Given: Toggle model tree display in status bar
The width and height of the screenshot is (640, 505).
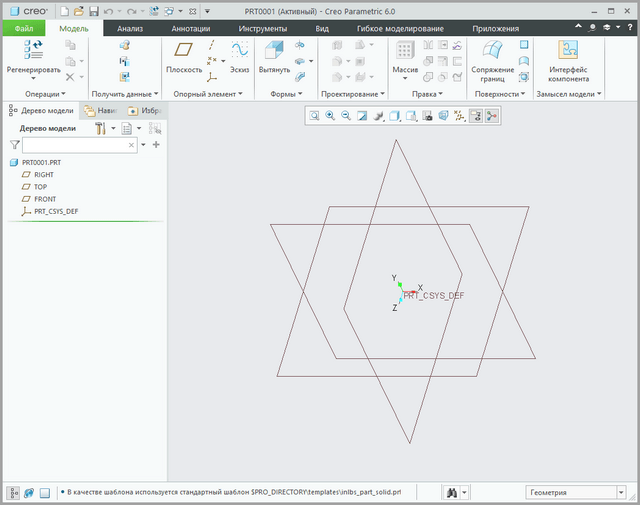Looking at the screenshot, I should (13, 493).
